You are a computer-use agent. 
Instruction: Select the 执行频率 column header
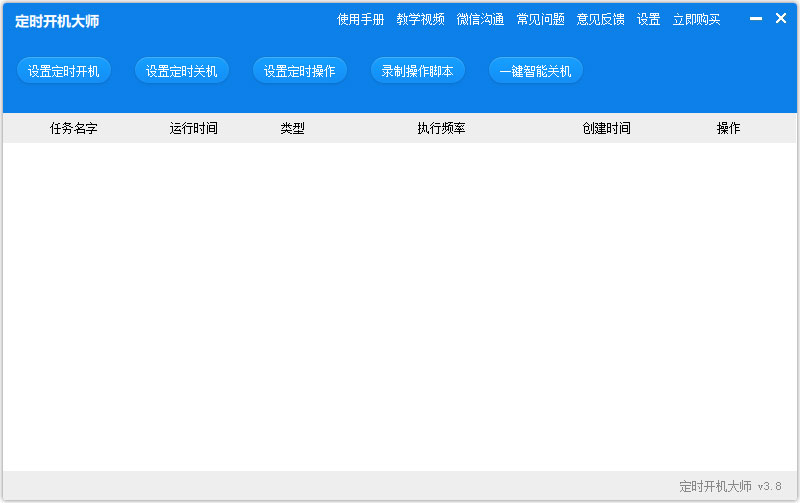coord(441,129)
